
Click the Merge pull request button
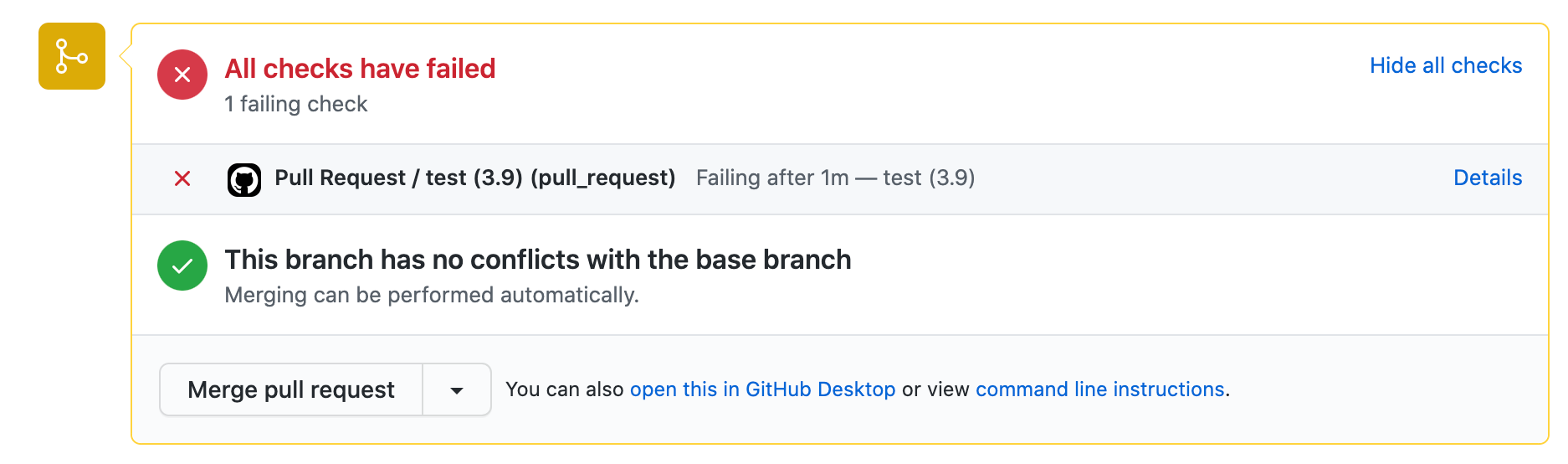[x=291, y=389]
